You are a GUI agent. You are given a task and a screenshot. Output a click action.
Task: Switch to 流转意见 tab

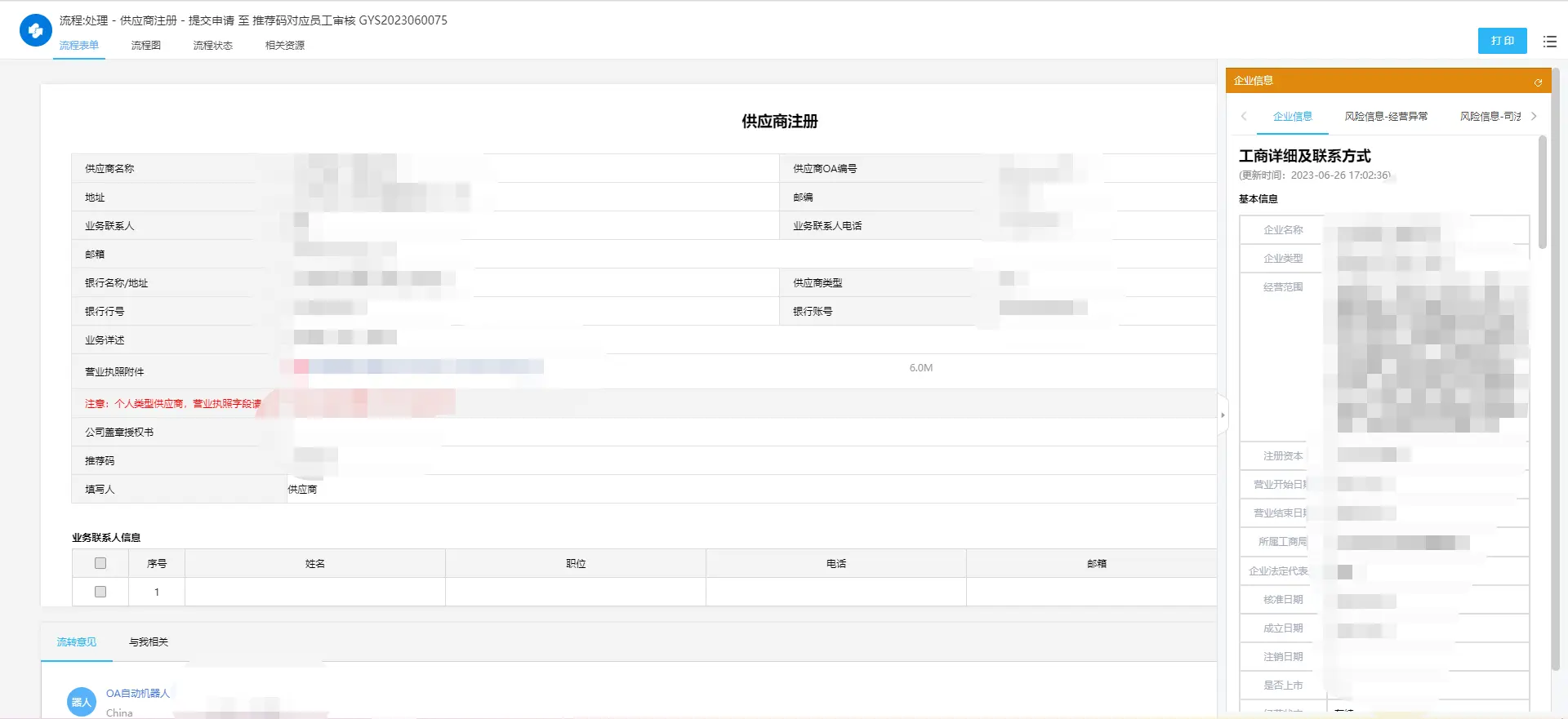tap(77, 642)
